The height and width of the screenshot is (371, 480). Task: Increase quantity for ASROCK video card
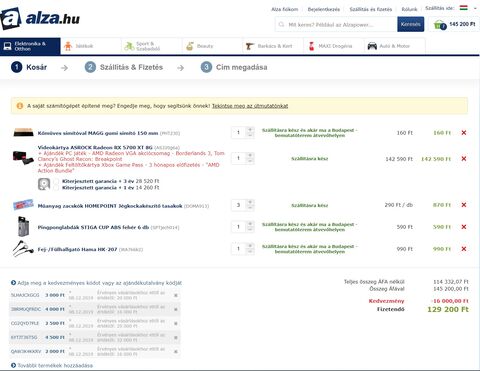[x=250, y=155]
